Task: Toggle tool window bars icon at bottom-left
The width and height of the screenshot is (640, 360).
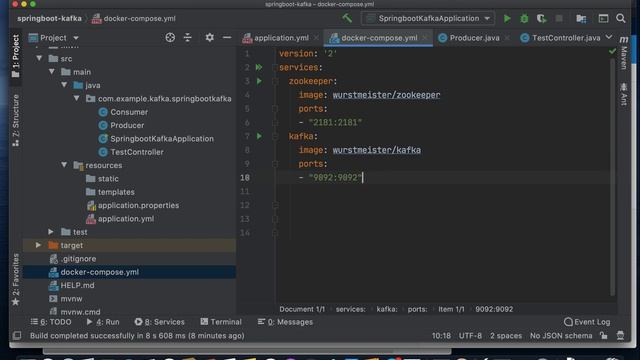Action: click(17, 336)
